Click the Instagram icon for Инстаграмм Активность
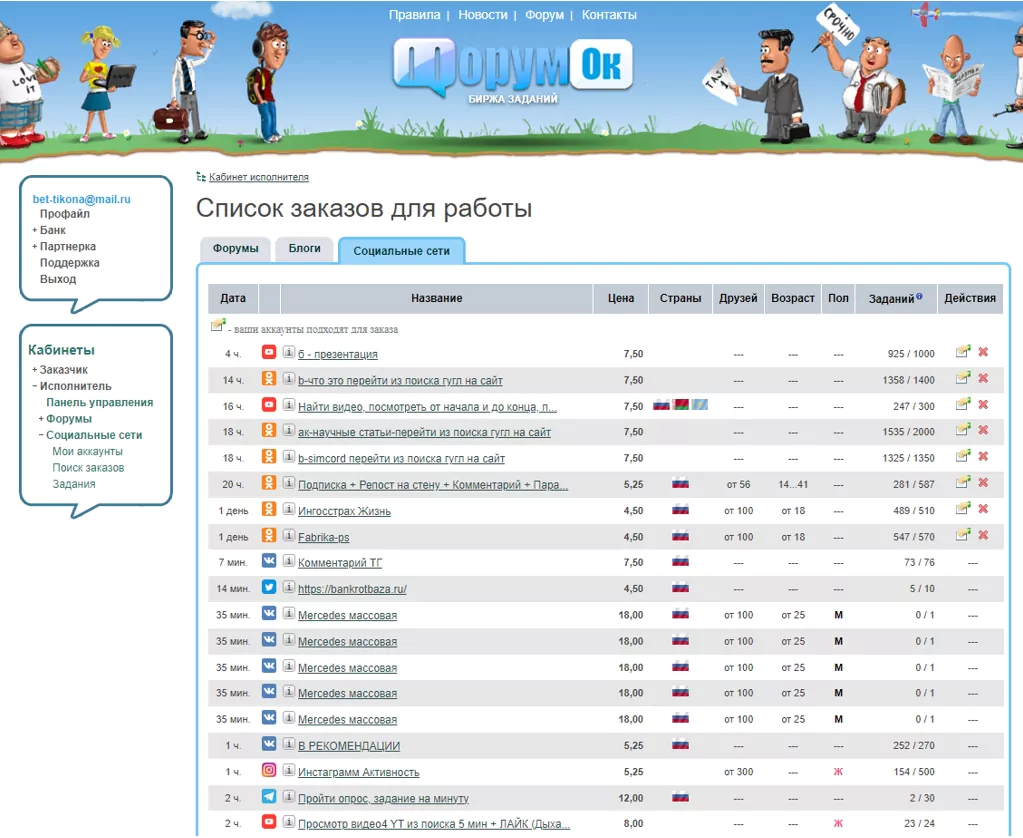The height and width of the screenshot is (838, 1023). pyautogui.click(x=269, y=770)
